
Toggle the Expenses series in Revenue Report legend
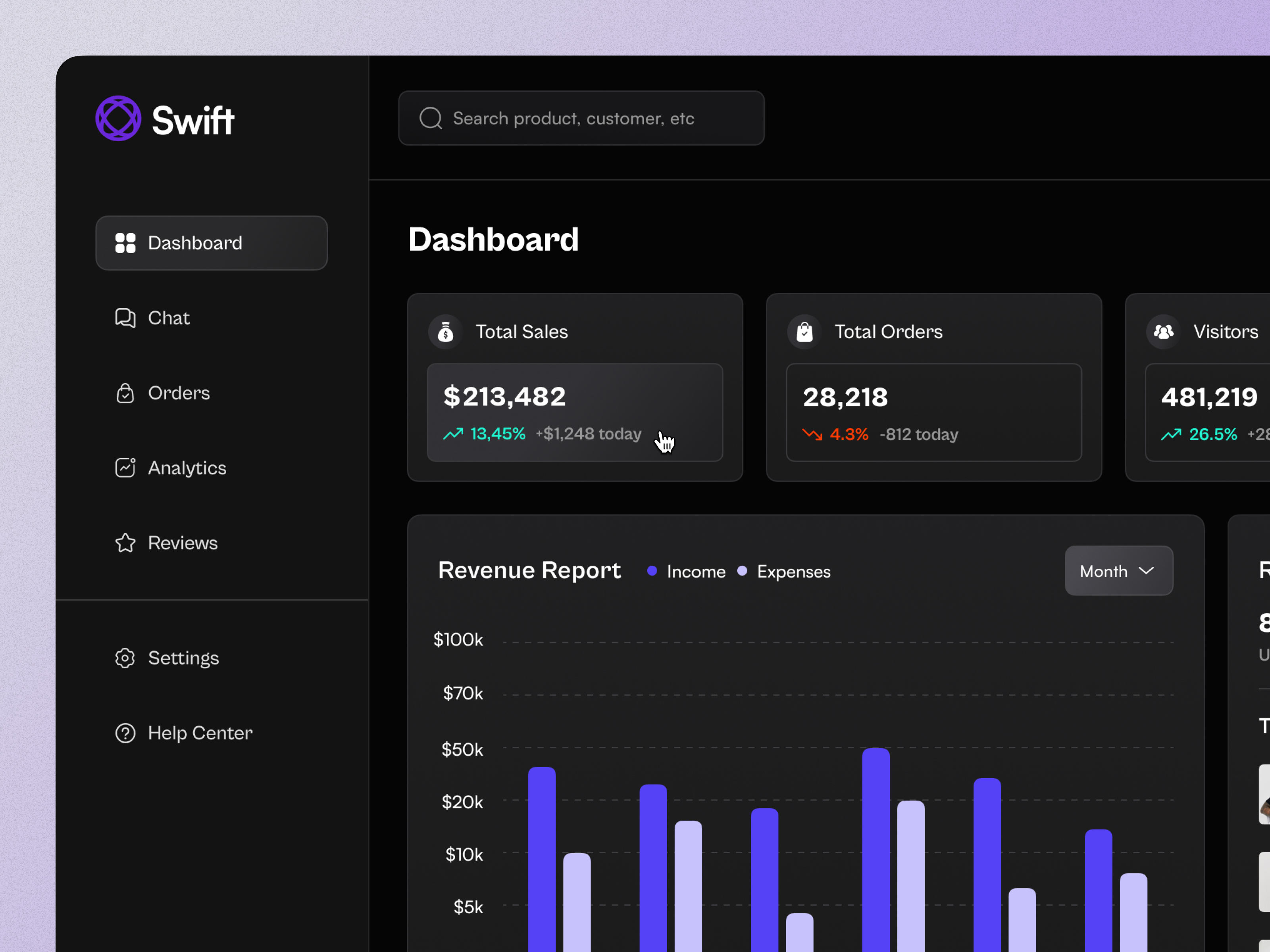793,571
